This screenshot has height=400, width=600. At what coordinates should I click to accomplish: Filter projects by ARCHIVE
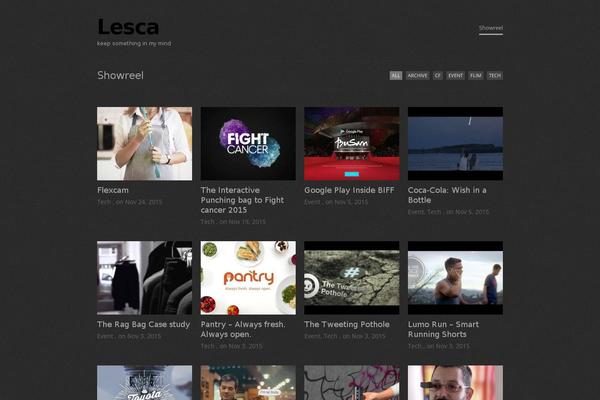click(417, 76)
